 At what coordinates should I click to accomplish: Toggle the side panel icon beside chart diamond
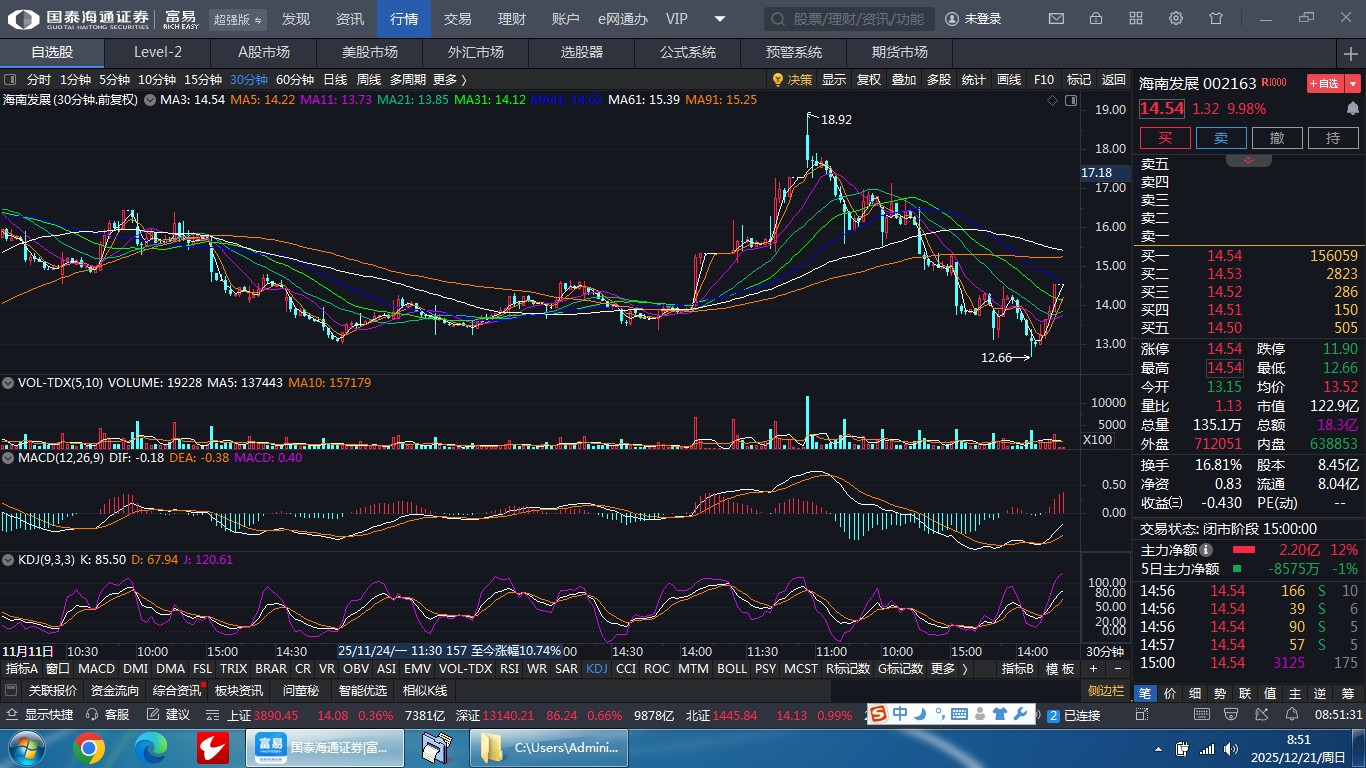point(1071,100)
